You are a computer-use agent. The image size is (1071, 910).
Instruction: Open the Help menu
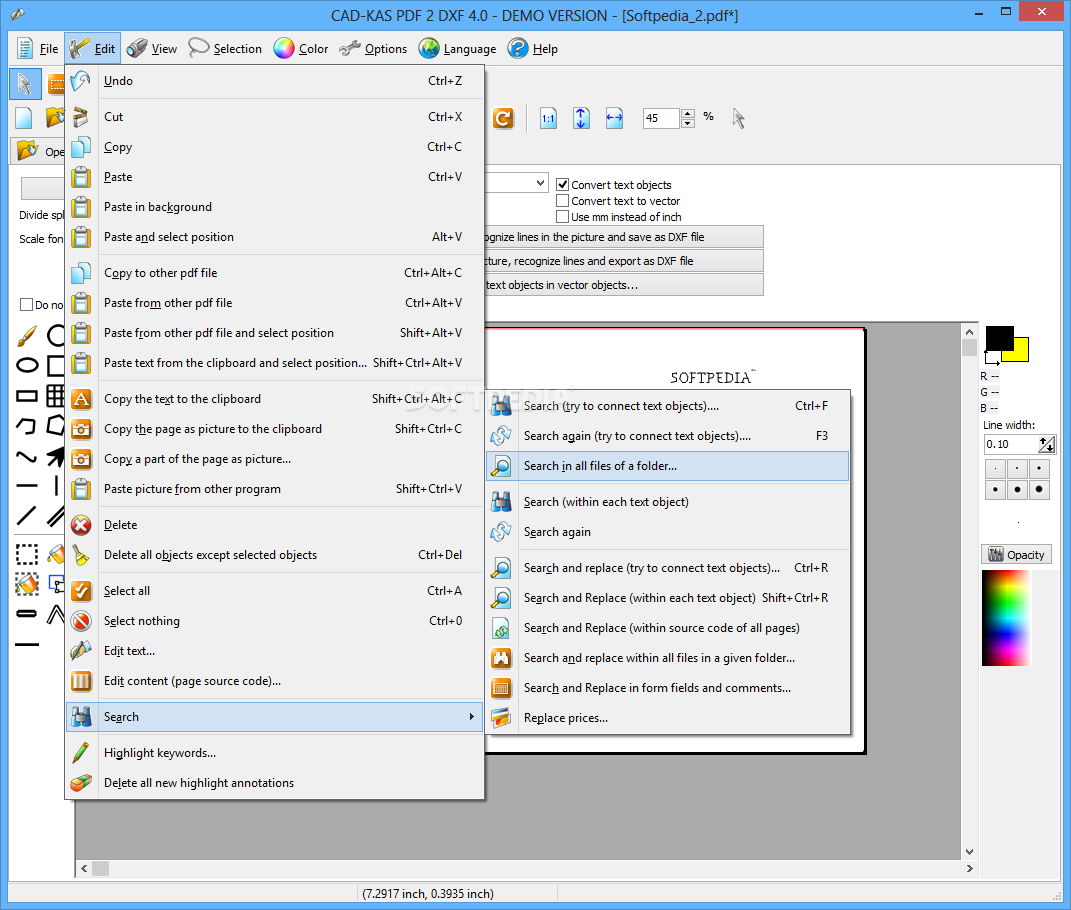click(x=533, y=49)
